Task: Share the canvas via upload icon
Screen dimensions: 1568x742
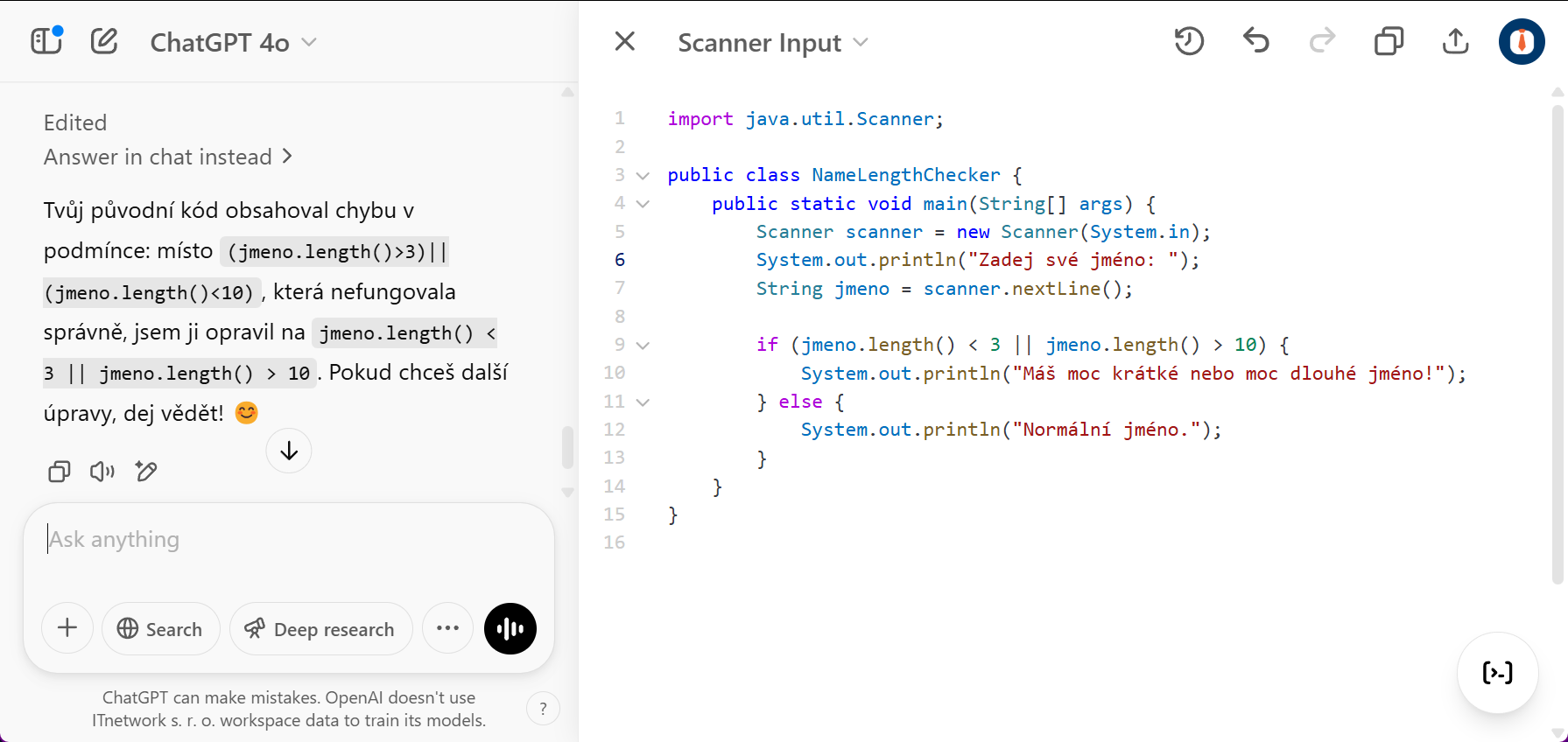Action: [1455, 41]
